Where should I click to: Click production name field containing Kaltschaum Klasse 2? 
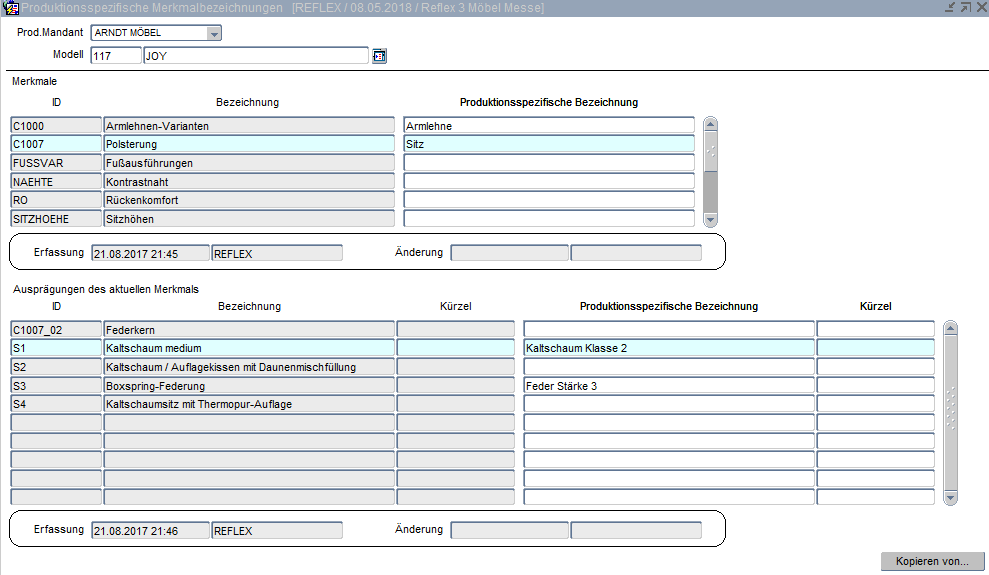coord(668,348)
